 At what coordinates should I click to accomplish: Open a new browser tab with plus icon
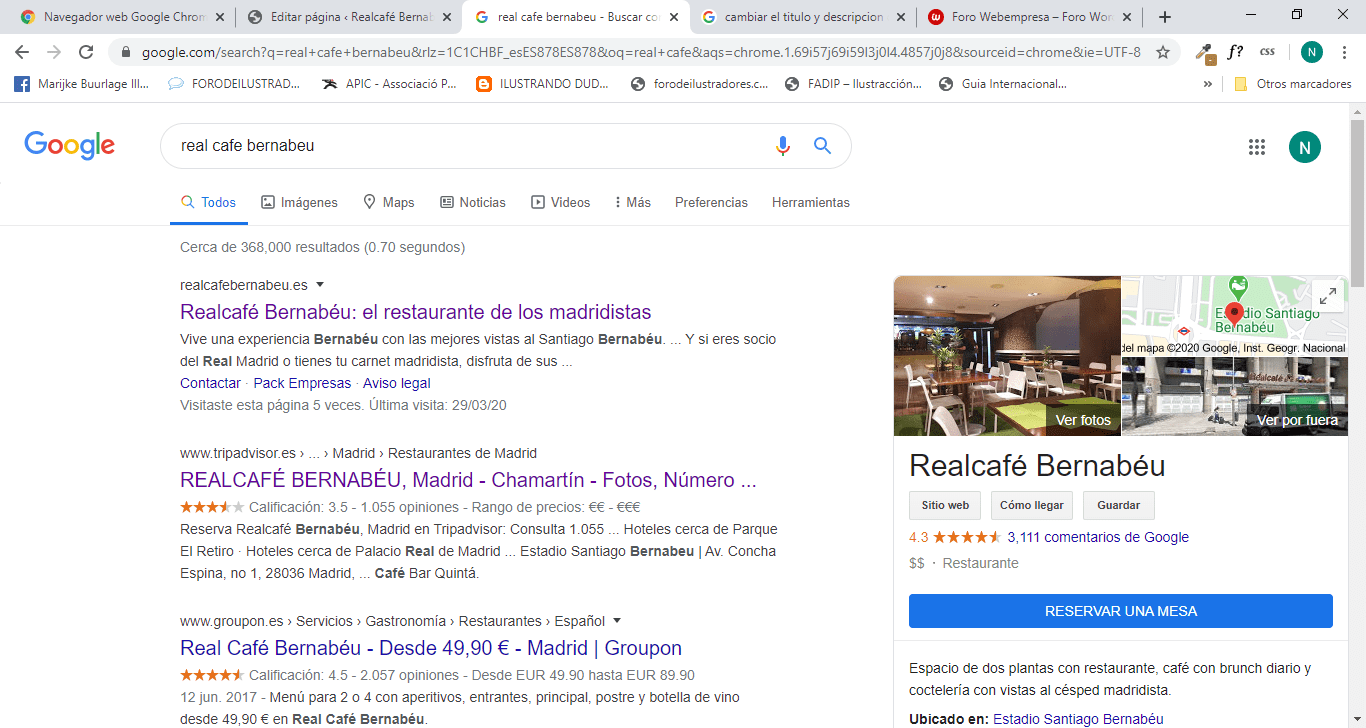pyautogui.click(x=1165, y=17)
